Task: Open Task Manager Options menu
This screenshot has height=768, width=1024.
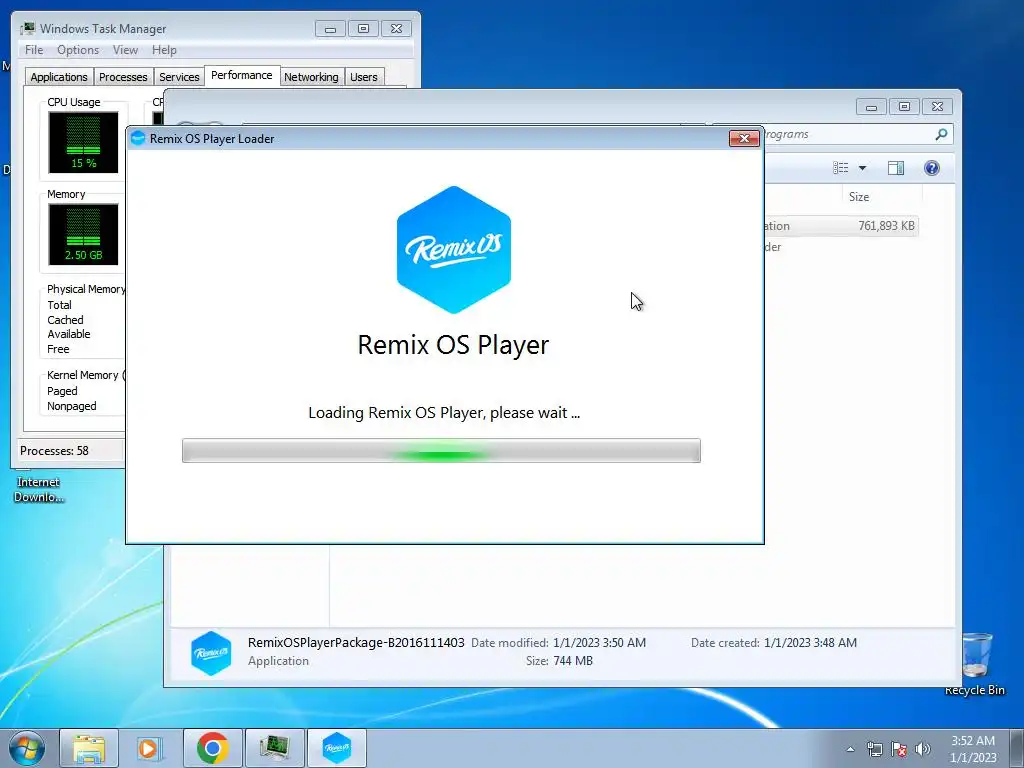Action: coord(78,50)
